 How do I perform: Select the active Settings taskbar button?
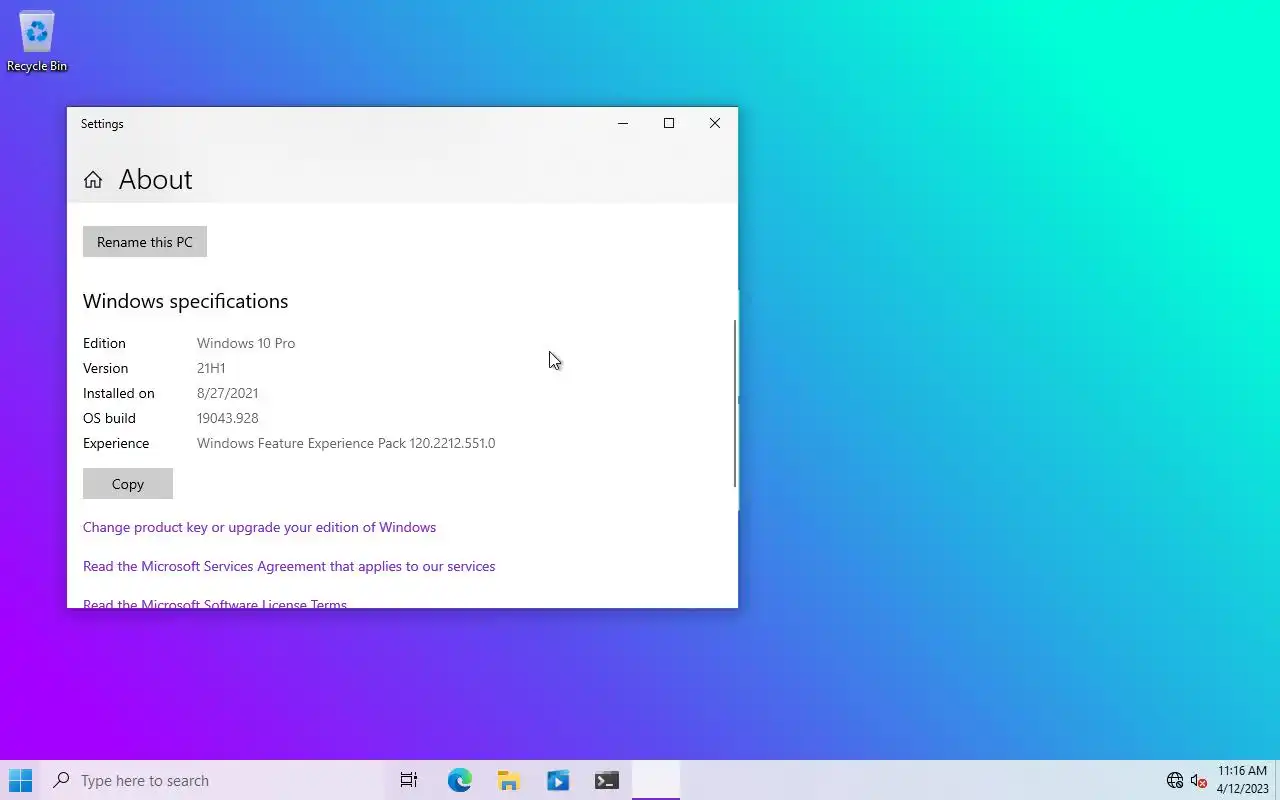click(x=656, y=780)
